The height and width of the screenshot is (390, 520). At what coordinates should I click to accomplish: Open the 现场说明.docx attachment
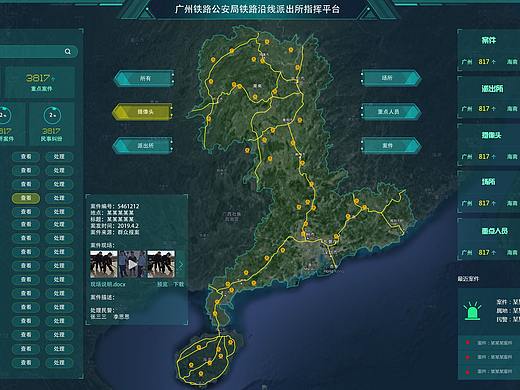pos(108,284)
